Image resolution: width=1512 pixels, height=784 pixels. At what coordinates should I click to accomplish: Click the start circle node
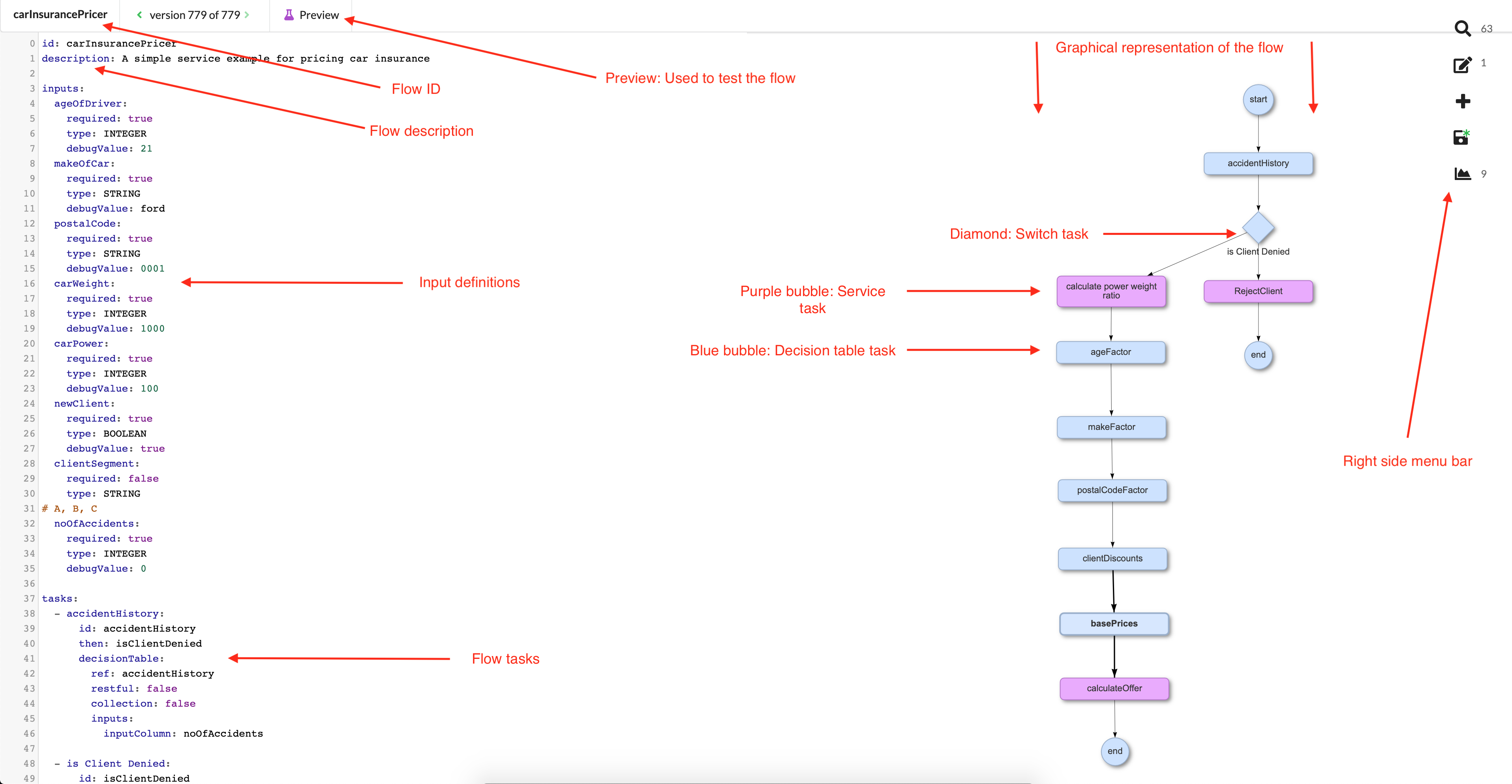1258,99
